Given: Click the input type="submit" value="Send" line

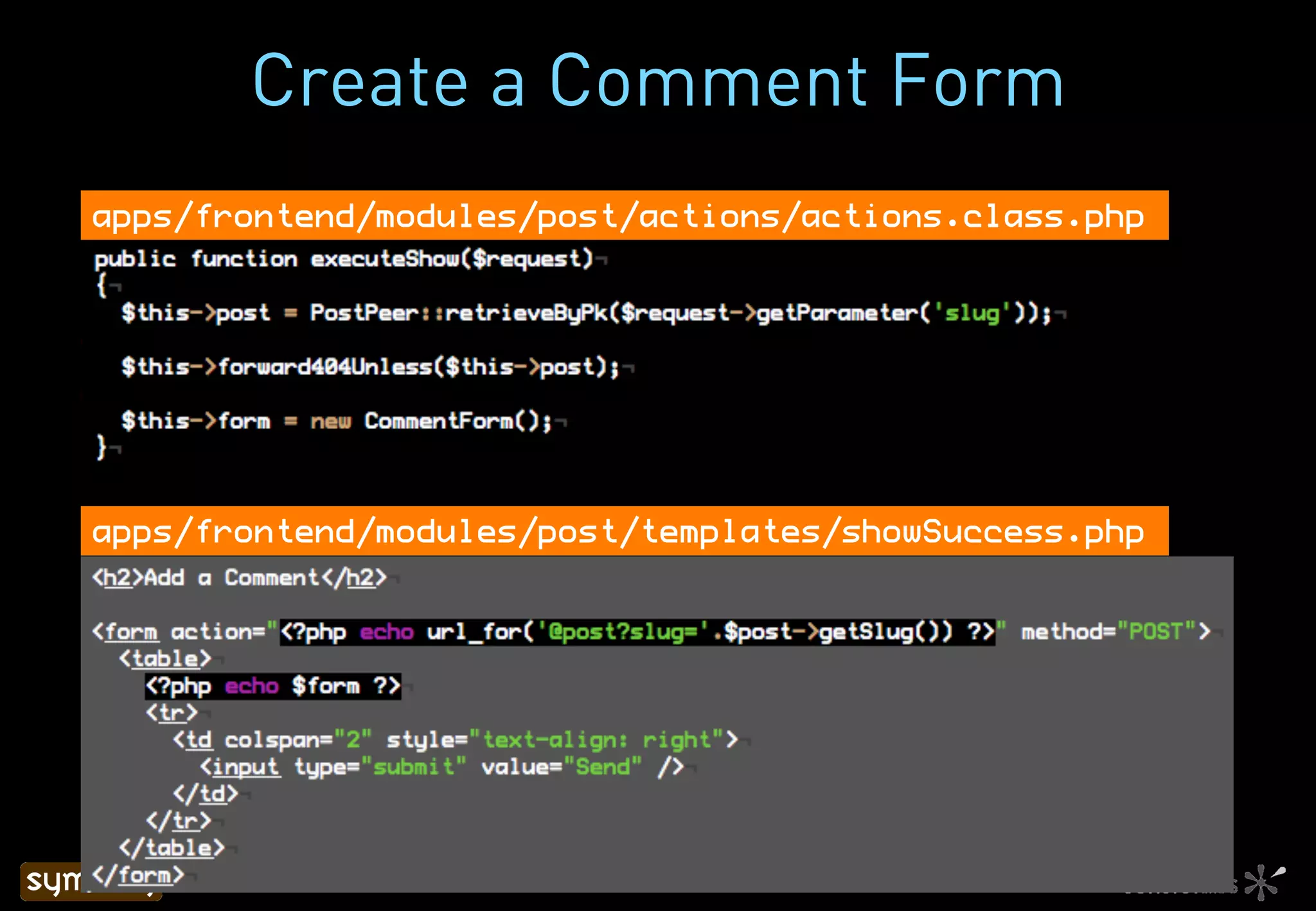Looking at the screenshot, I should 442,766.
